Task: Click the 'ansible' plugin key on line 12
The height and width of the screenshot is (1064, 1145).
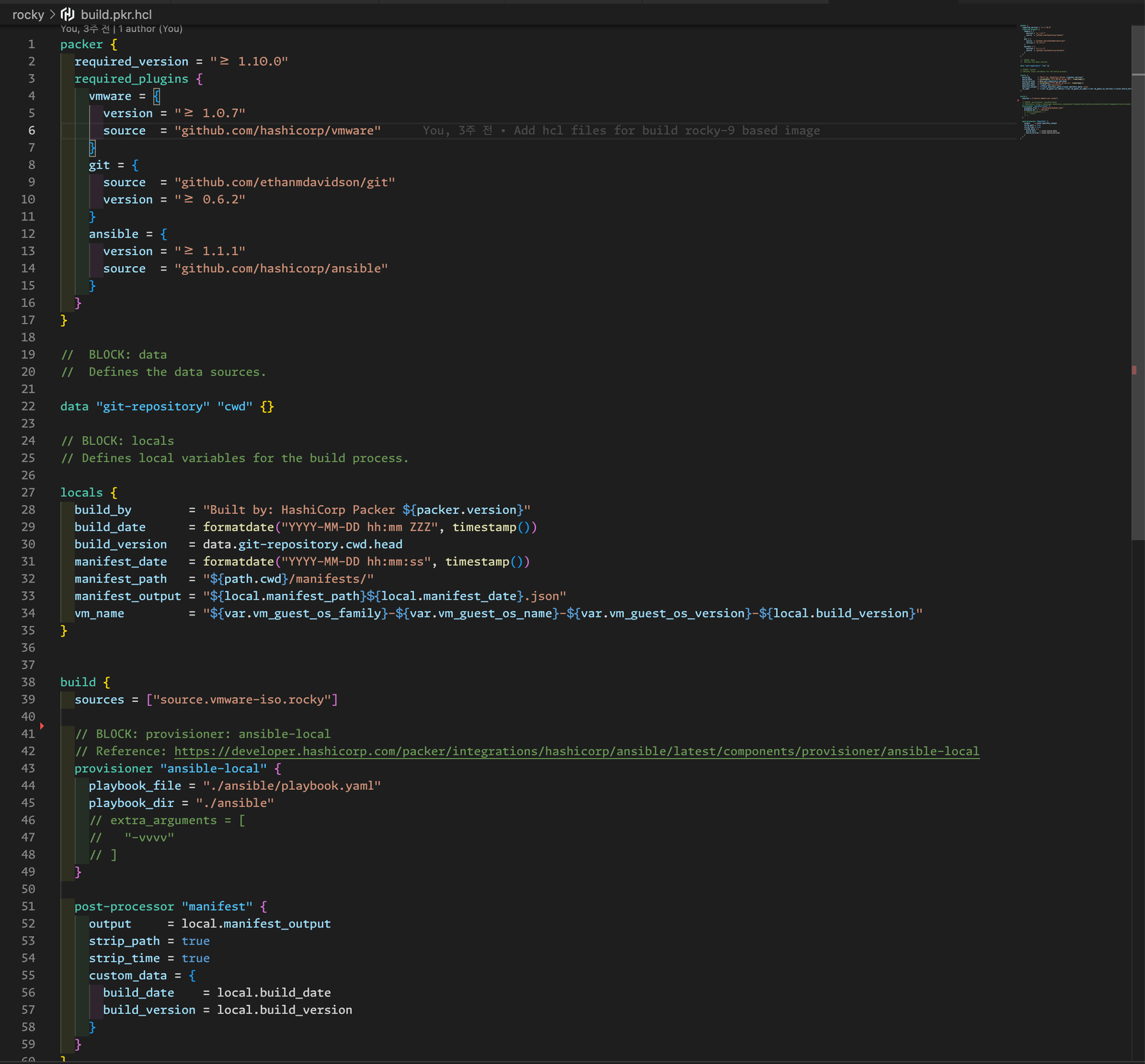Action: coord(114,234)
